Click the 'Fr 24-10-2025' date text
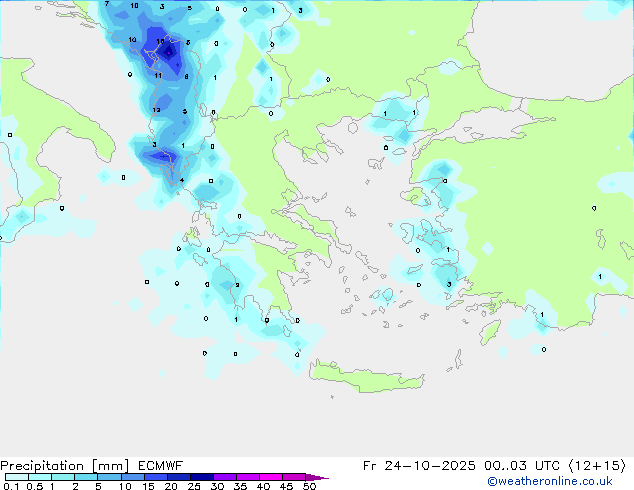Screen dimensions: 634x490 [419, 466]
